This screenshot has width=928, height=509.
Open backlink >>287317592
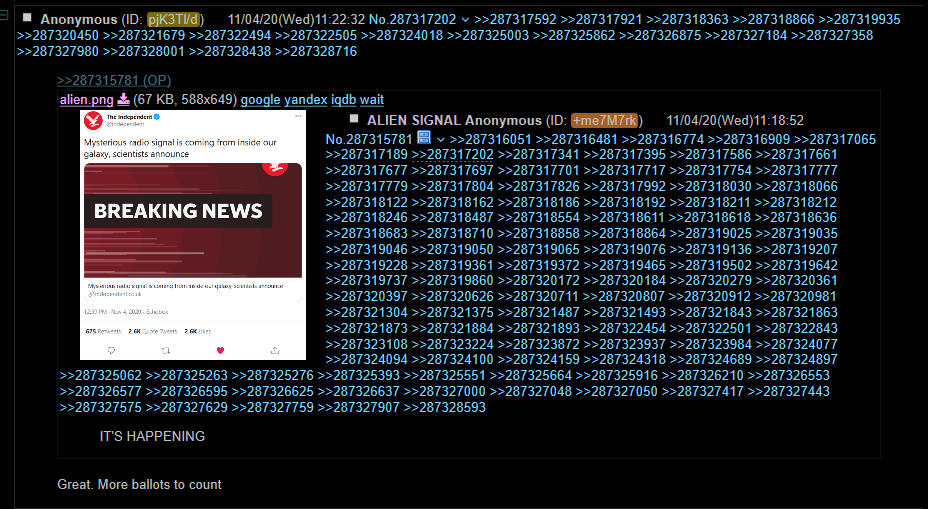pyautogui.click(x=515, y=20)
